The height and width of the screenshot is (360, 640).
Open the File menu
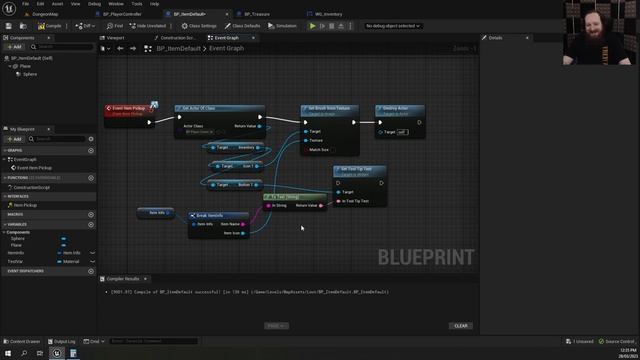point(25,4)
